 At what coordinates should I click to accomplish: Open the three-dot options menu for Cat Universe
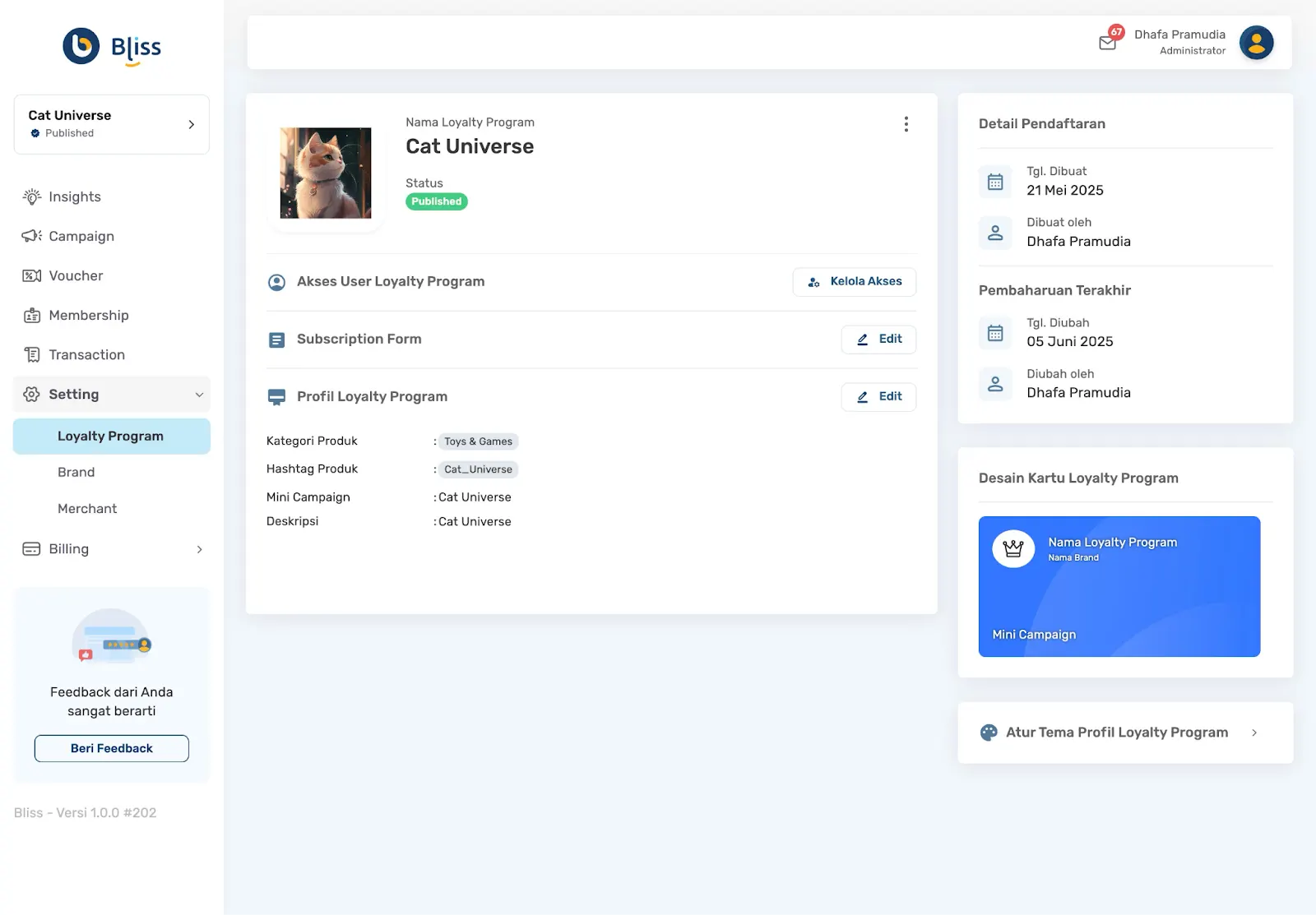click(906, 124)
